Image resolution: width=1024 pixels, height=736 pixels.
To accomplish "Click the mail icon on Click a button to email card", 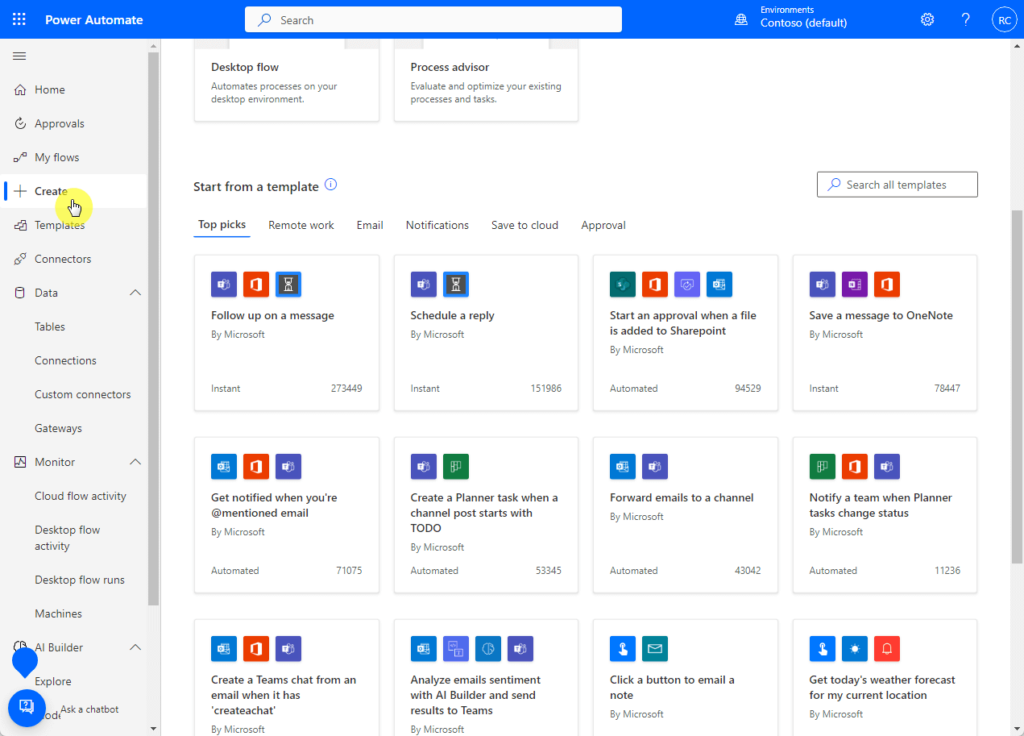I will 654,648.
